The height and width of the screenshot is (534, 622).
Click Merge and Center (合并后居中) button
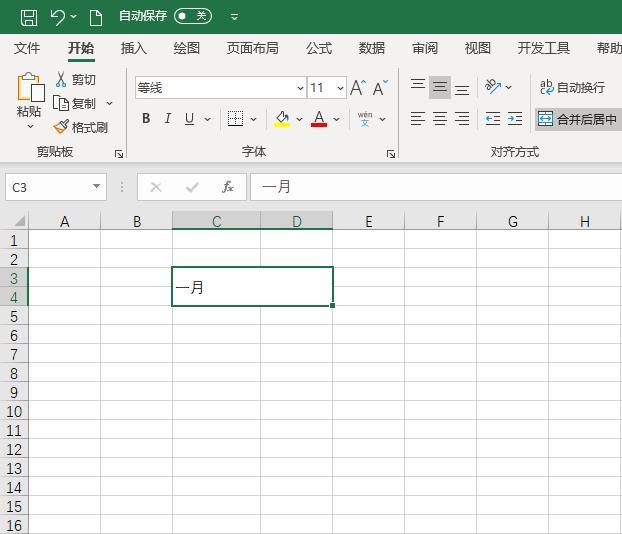coord(578,119)
